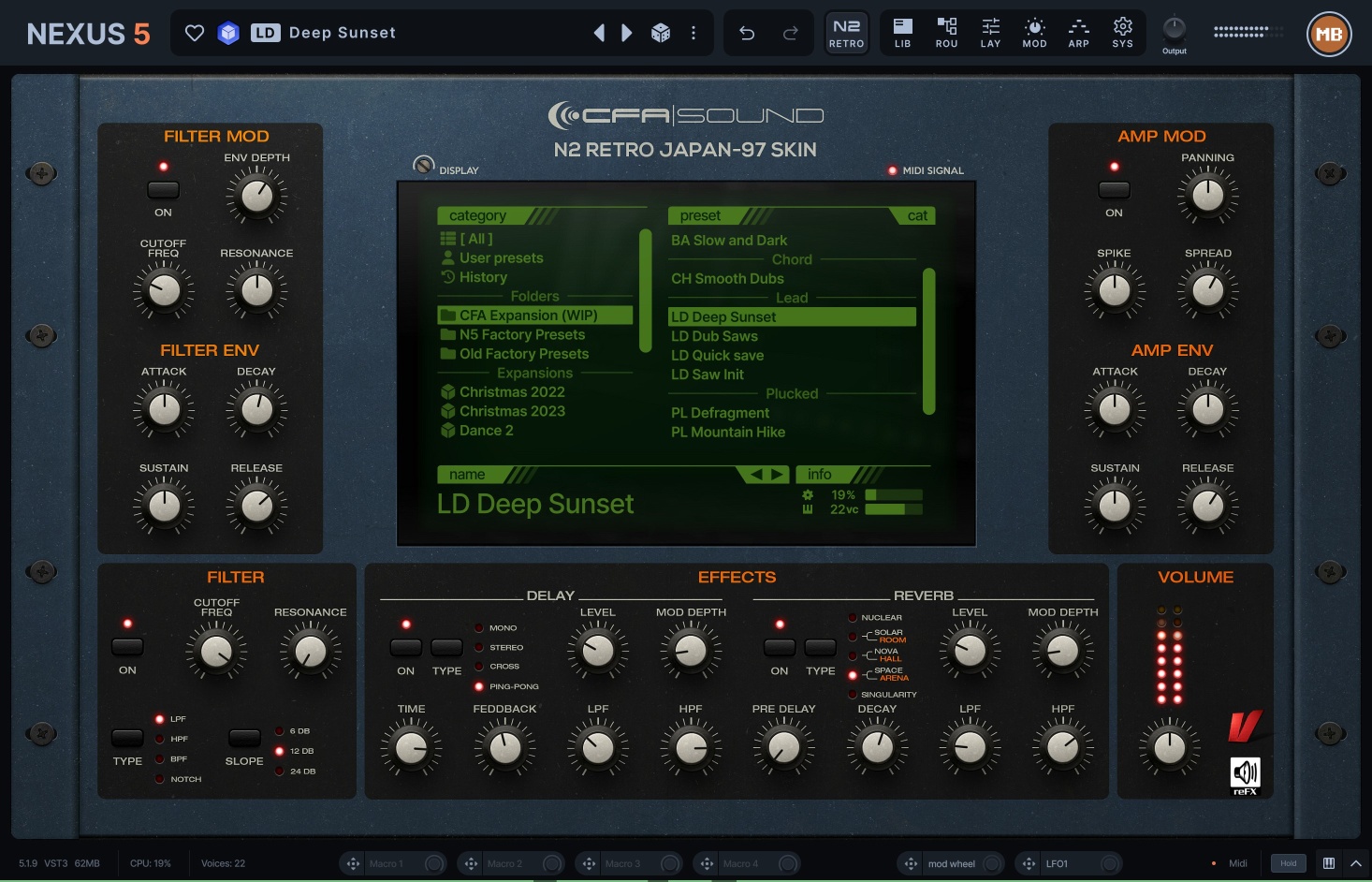Click the panel layout icon beside Hold
1372x882 pixels.
point(1329,863)
